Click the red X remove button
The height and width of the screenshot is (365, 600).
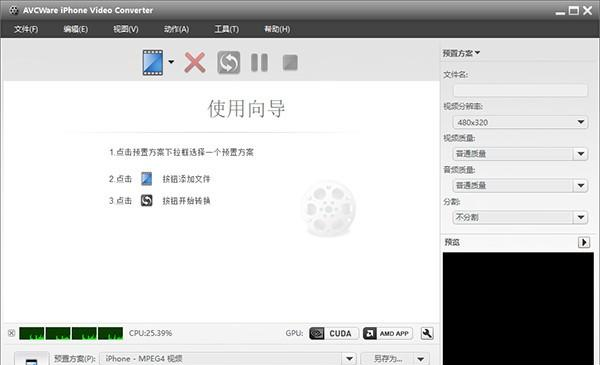[195, 63]
